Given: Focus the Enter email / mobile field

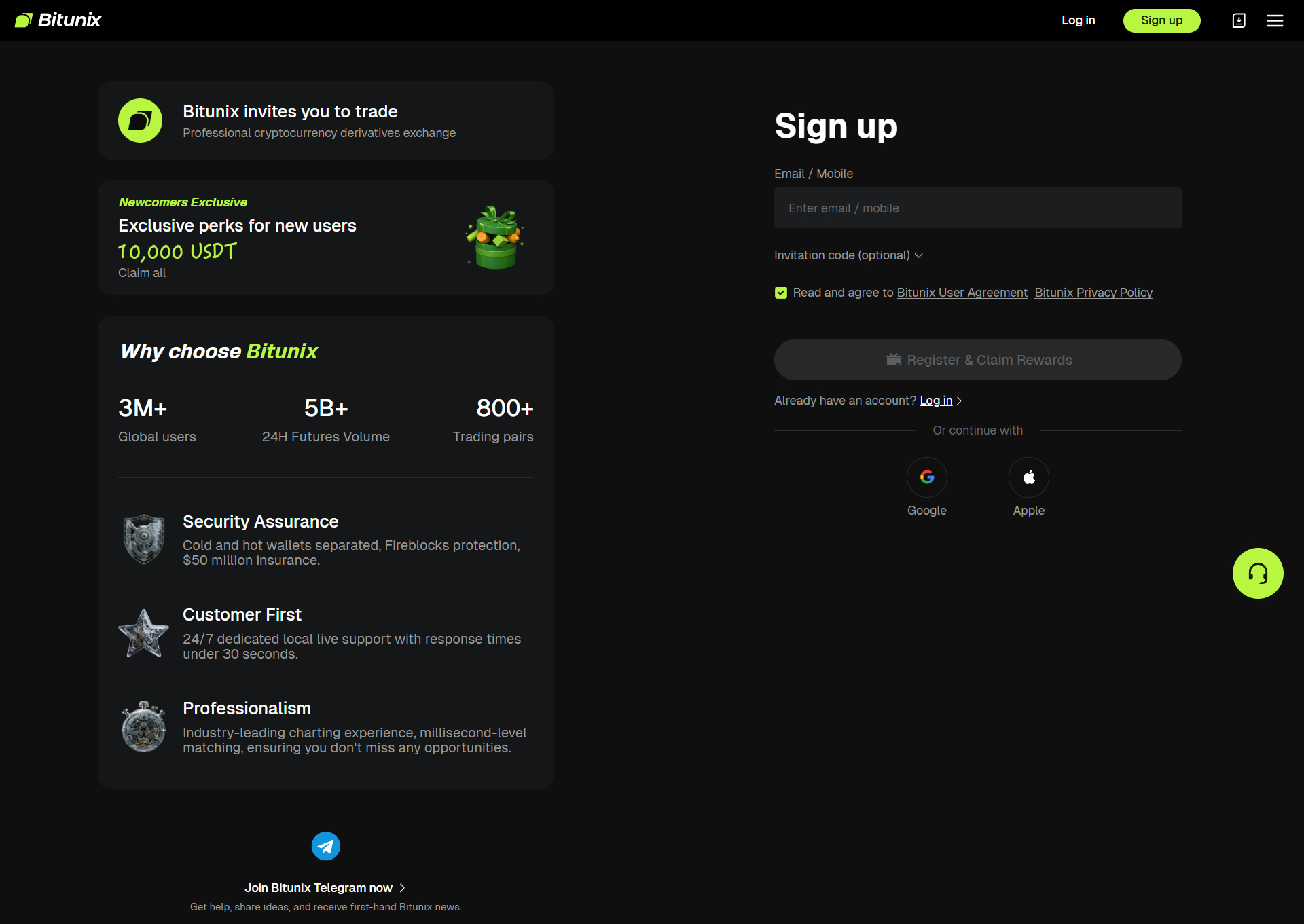Looking at the screenshot, I should point(977,208).
